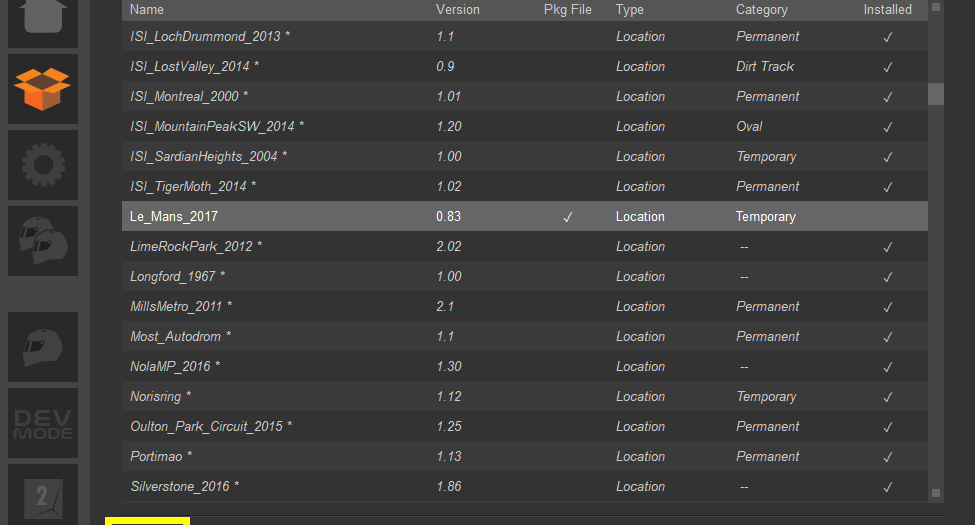Click installed checkmark for Portimao
The width and height of the screenshot is (975, 525).
[x=887, y=457]
